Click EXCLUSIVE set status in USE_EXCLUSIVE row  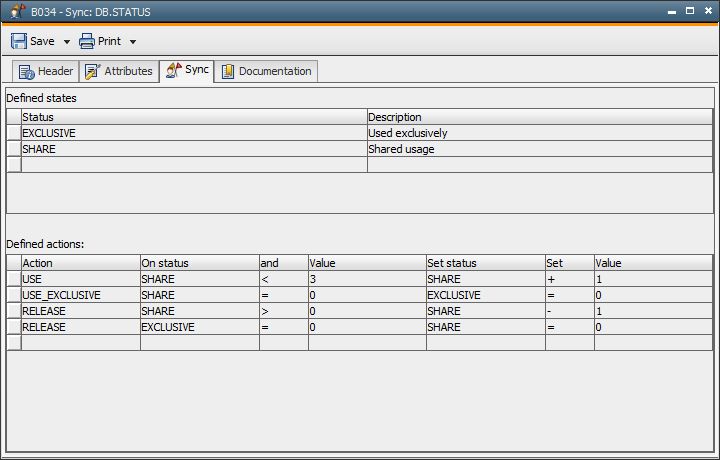(486, 295)
